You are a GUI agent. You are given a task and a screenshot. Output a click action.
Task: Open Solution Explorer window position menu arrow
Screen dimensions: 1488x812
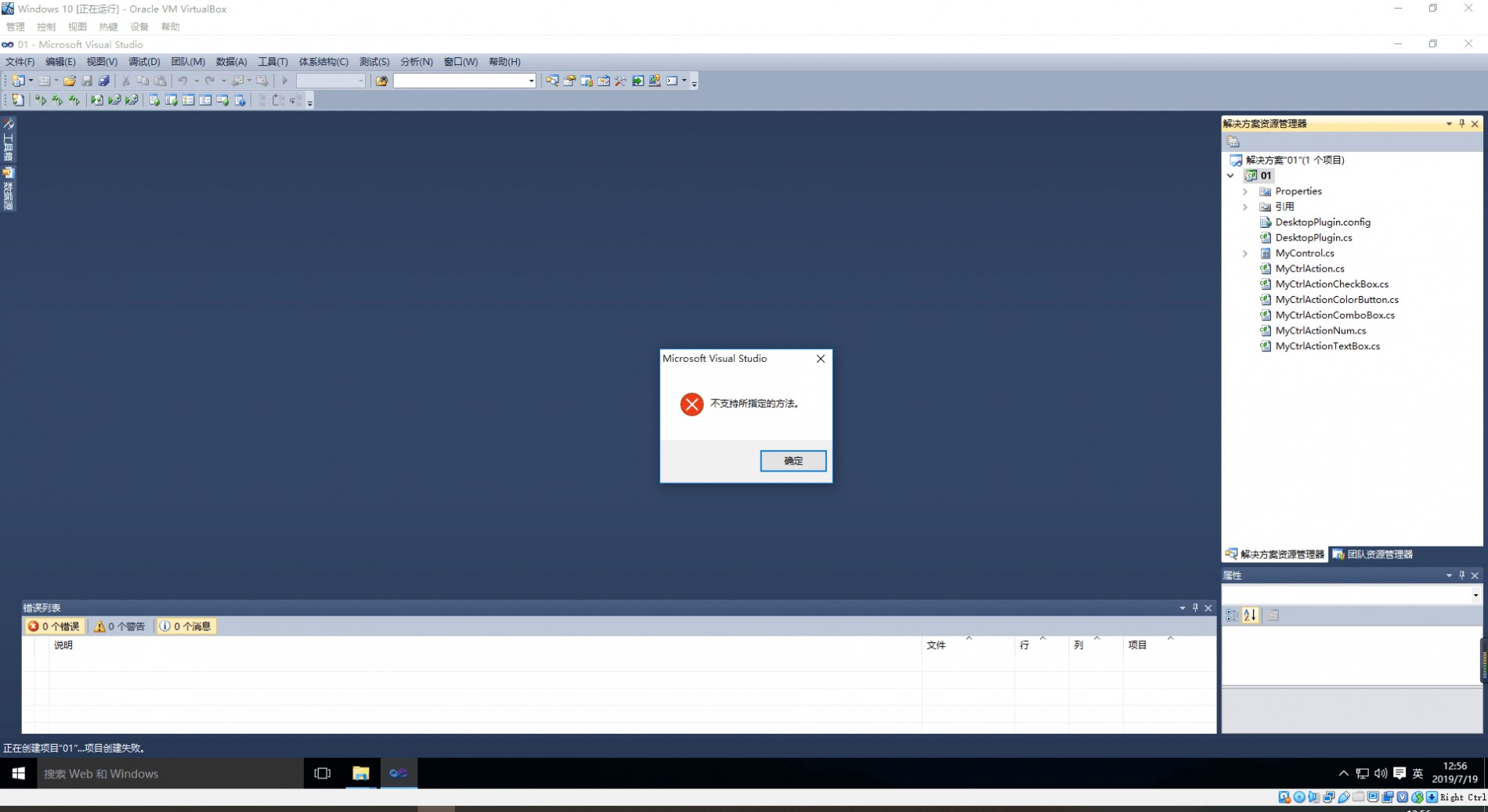click(x=1448, y=124)
